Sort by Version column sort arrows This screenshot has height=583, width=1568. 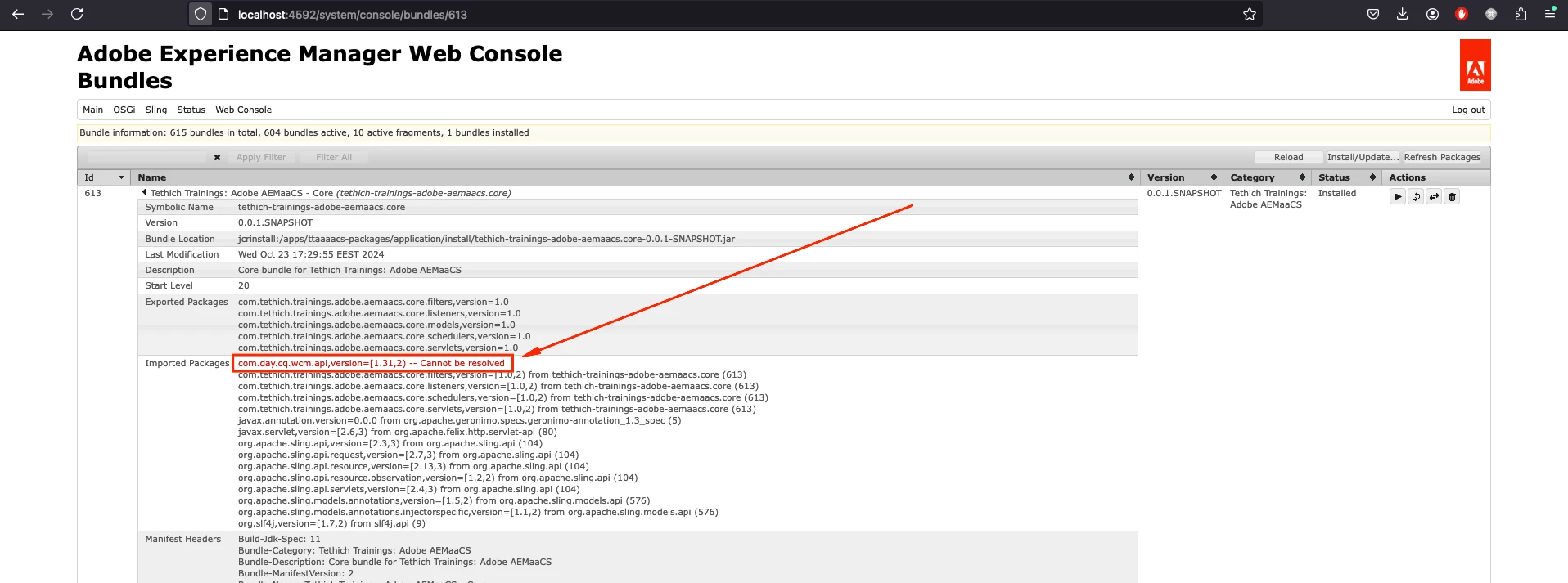tap(1214, 177)
